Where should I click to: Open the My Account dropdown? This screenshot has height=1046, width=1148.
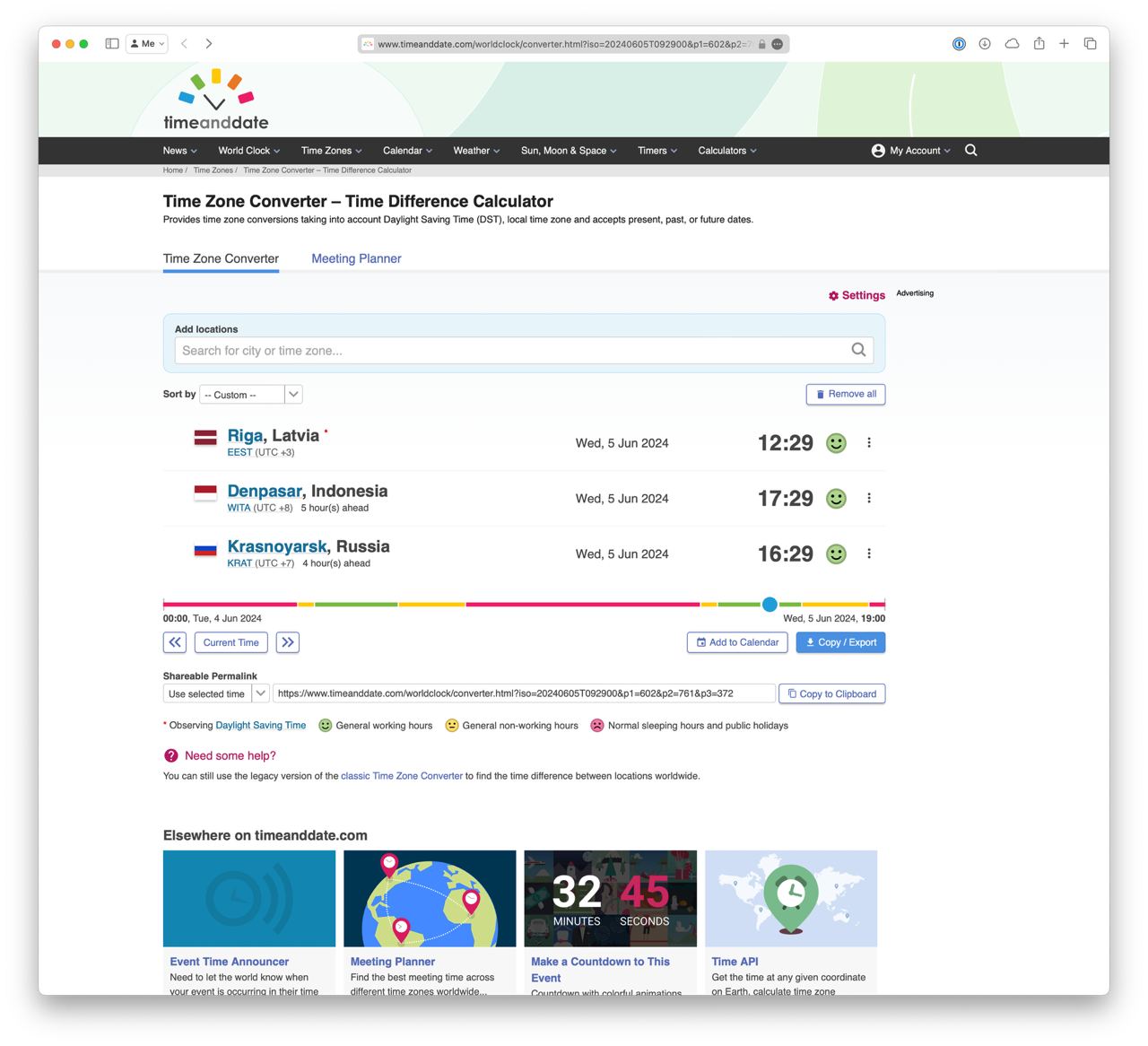(x=910, y=151)
